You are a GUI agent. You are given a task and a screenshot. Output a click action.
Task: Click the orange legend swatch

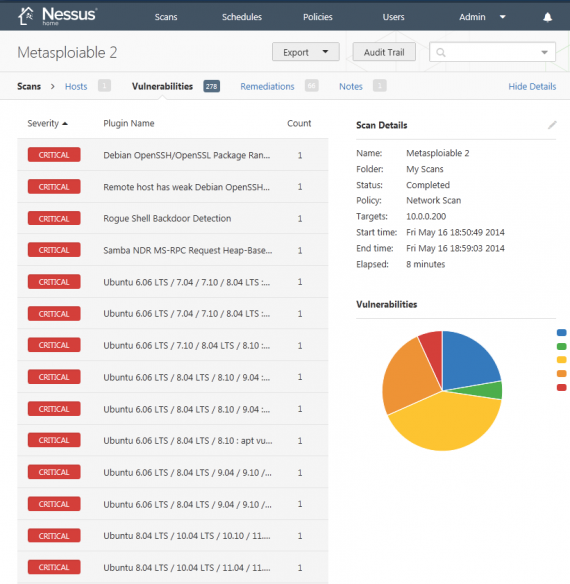561,374
